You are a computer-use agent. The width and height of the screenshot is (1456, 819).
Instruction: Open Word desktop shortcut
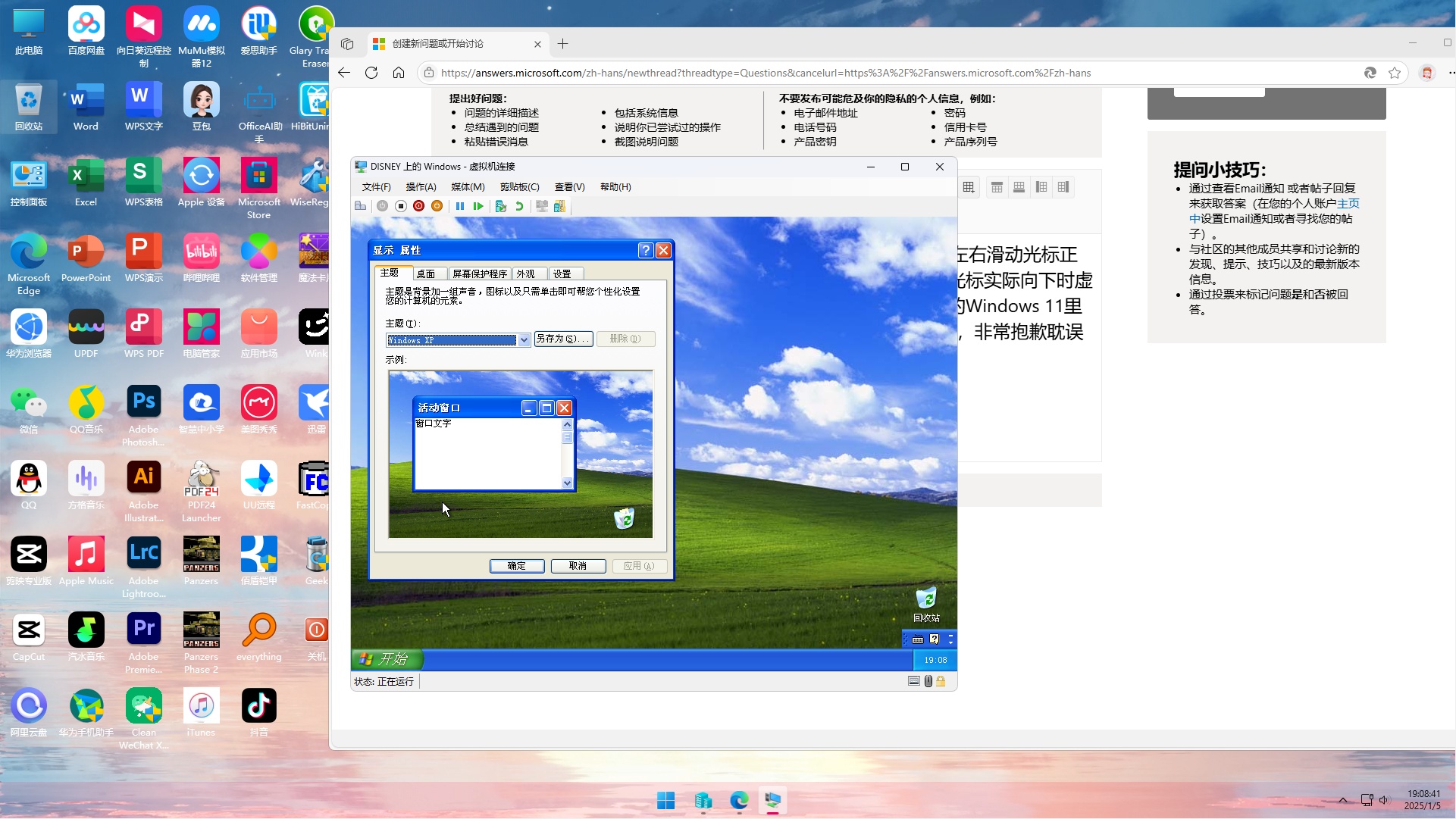click(x=86, y=108)
